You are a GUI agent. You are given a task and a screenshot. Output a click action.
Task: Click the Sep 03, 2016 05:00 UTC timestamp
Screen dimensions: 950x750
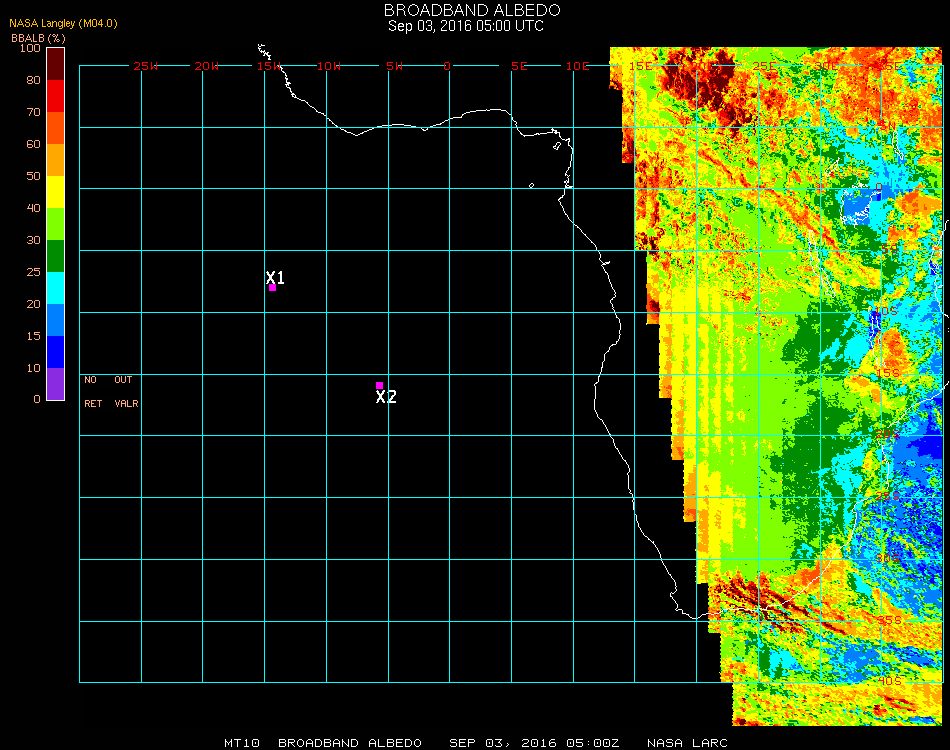coord(466,26)
